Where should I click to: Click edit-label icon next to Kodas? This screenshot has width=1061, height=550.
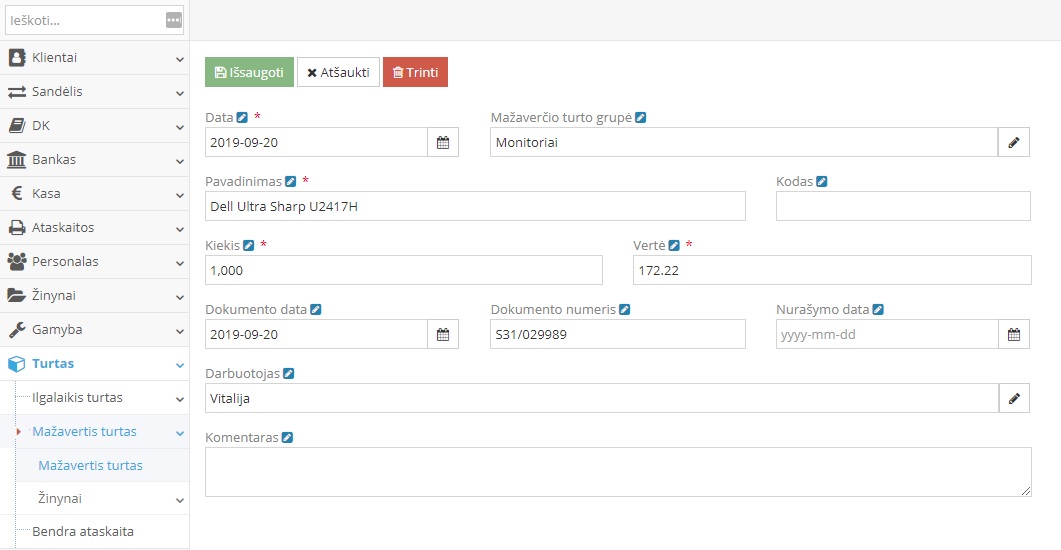[822, 182]
